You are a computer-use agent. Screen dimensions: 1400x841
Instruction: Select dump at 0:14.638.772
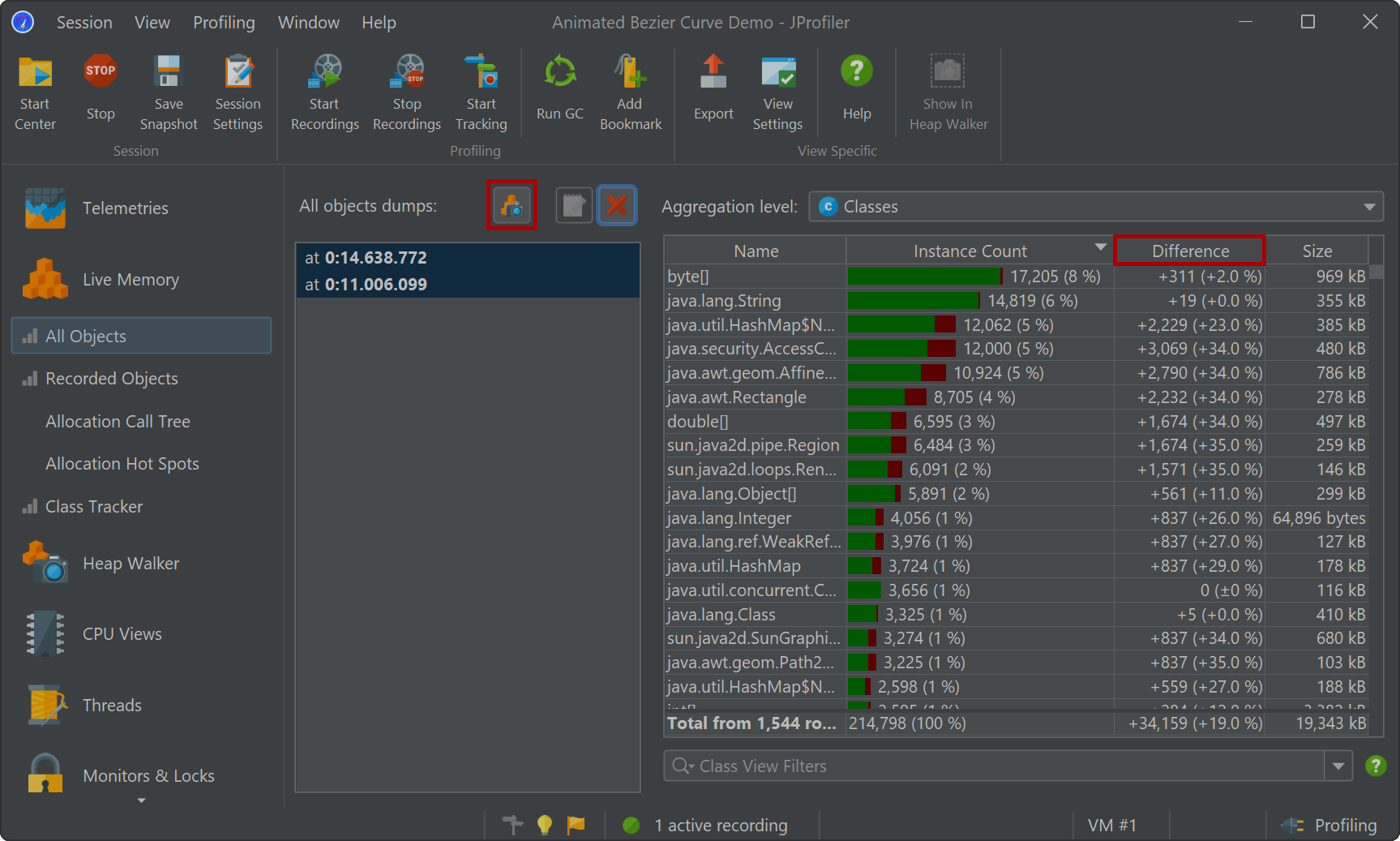click(x=468, y=258)
